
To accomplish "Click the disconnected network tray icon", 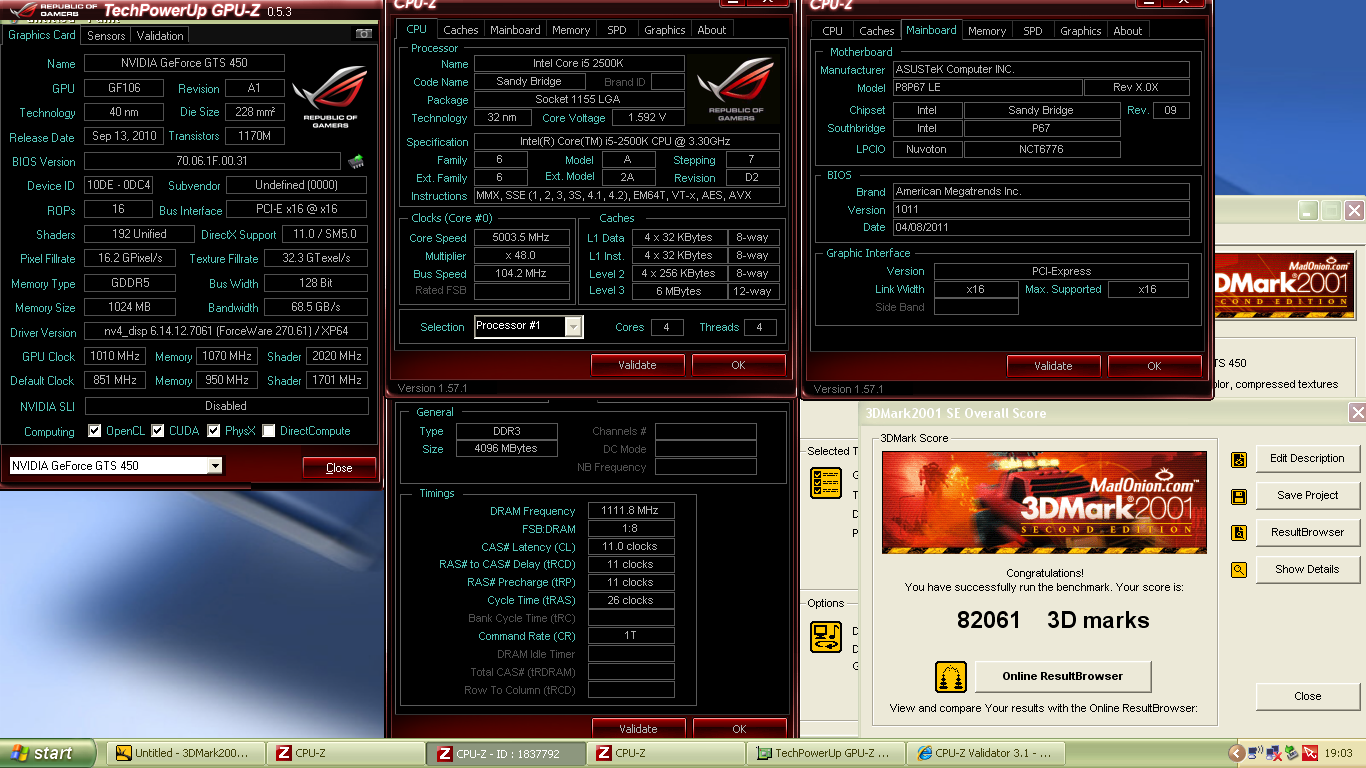I will pyautogui.click(x=1273, y=753).
